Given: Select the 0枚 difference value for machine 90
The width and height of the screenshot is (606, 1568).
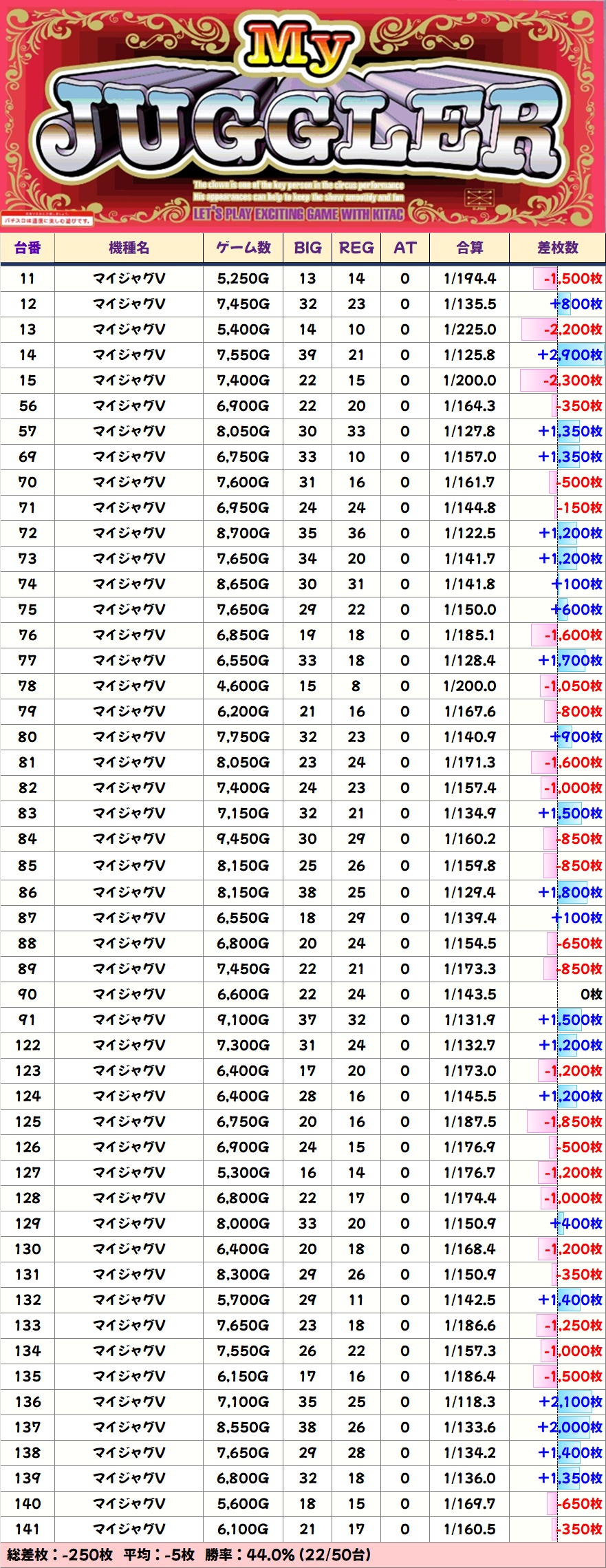Looking at the screenshot, I should point(591,995).
